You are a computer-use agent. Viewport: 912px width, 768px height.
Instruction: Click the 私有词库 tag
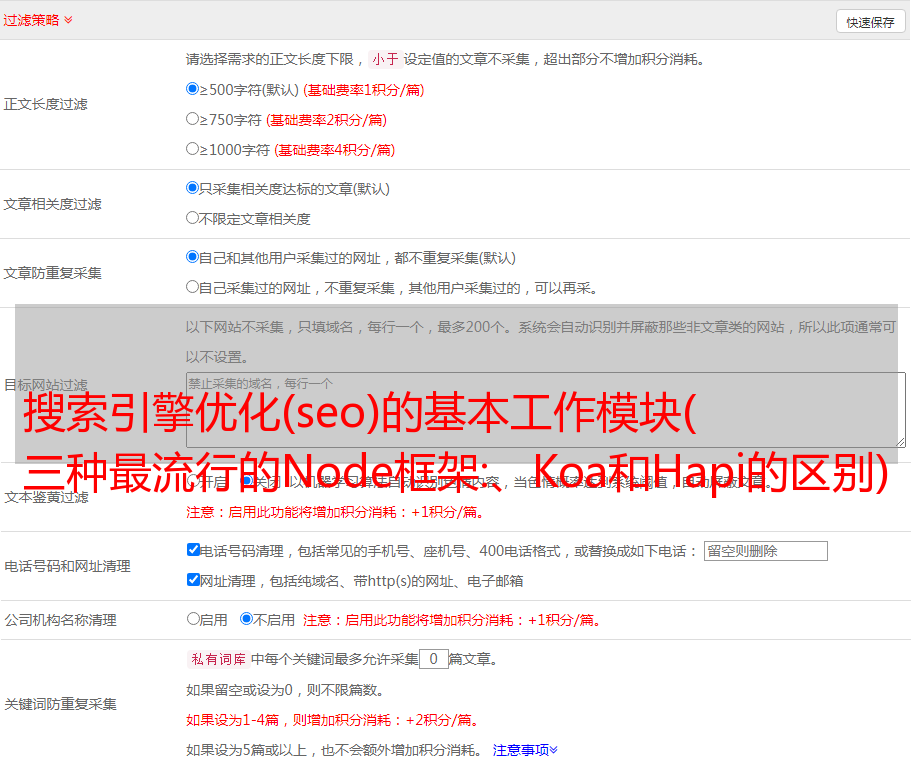[219, 659]
